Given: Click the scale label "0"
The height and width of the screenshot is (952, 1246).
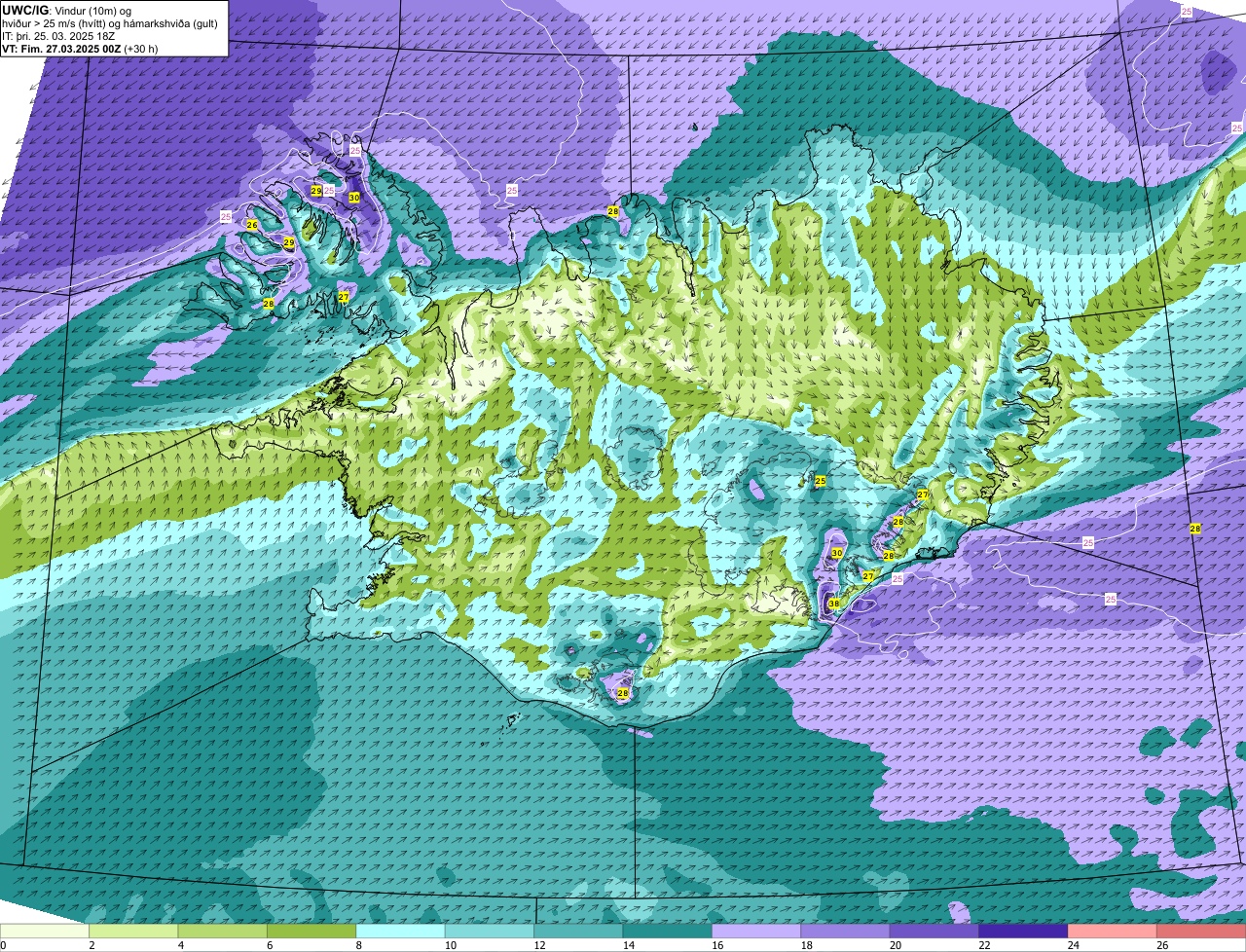Looking at the screenshot, I should pos(3,945).
